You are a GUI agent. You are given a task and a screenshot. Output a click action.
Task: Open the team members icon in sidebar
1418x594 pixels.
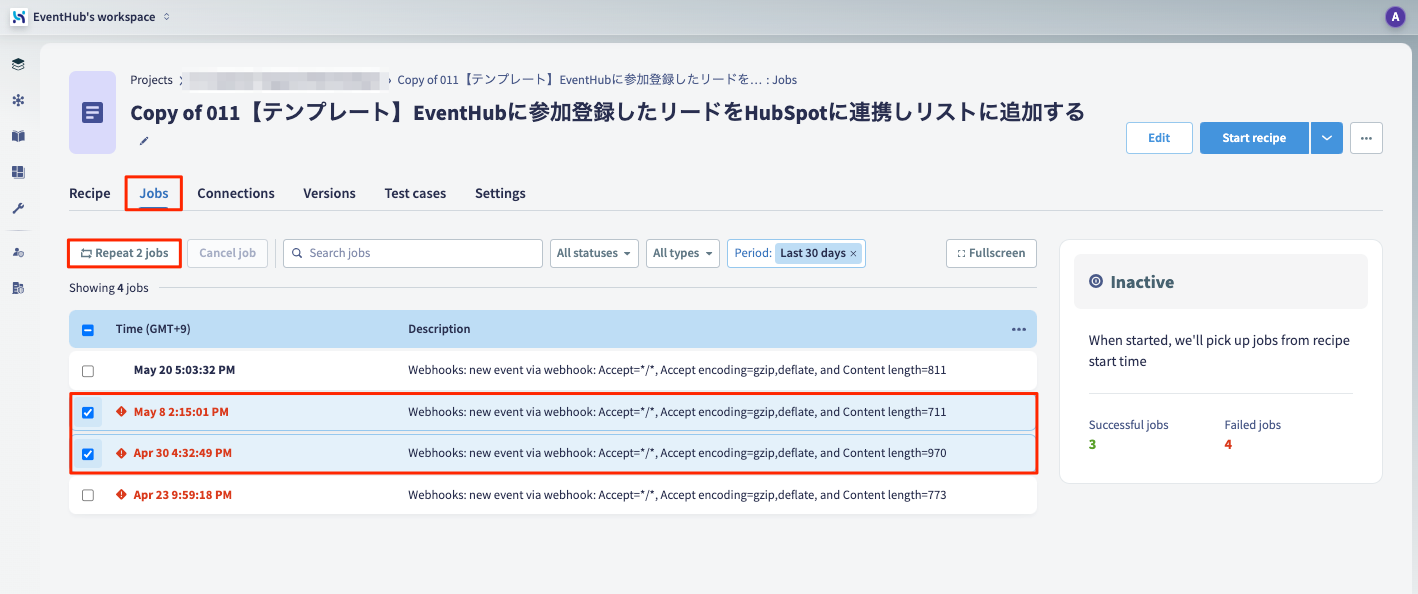(x=18, y=252)
